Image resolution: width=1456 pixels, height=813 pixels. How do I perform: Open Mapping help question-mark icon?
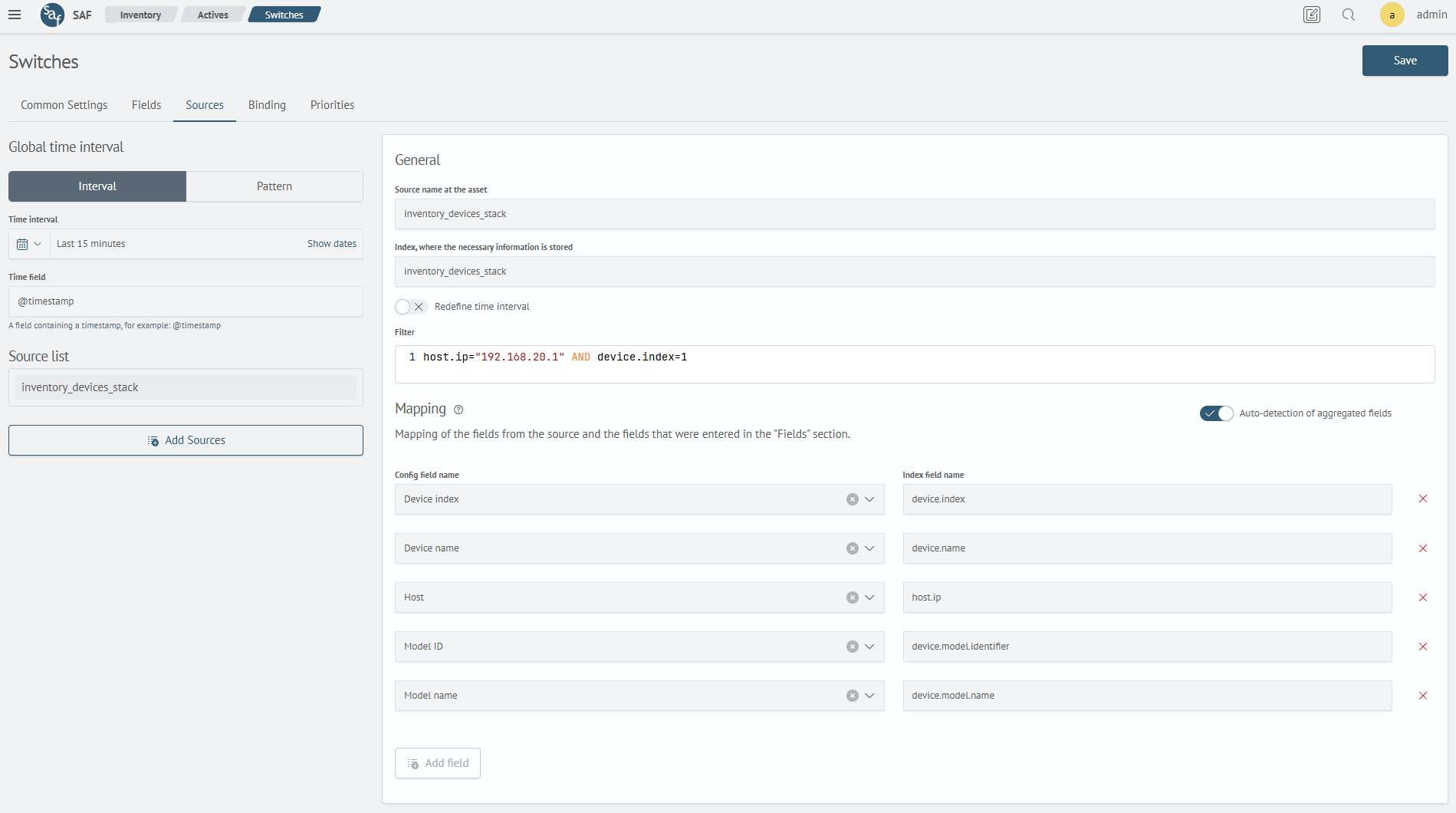point(458,410)
